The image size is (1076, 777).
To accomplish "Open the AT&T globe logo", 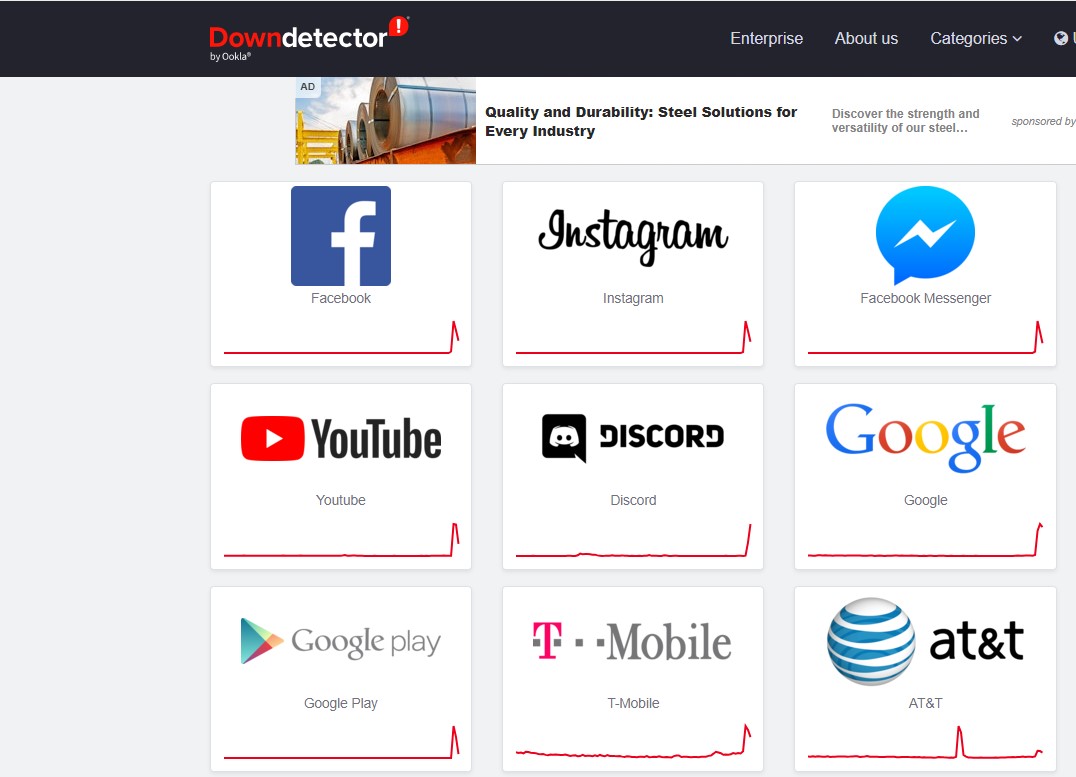I will (x=871, y=642).
